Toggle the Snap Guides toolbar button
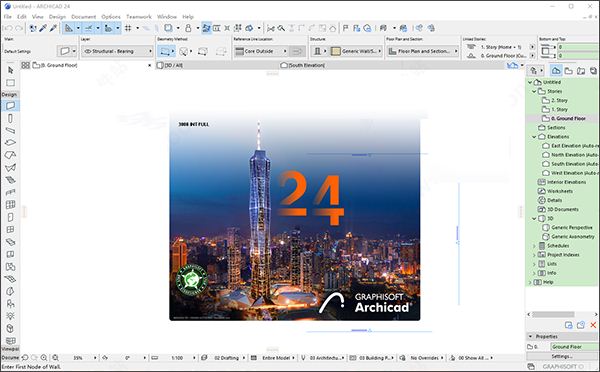The image size is (600, 372). [x=89, y=28]
